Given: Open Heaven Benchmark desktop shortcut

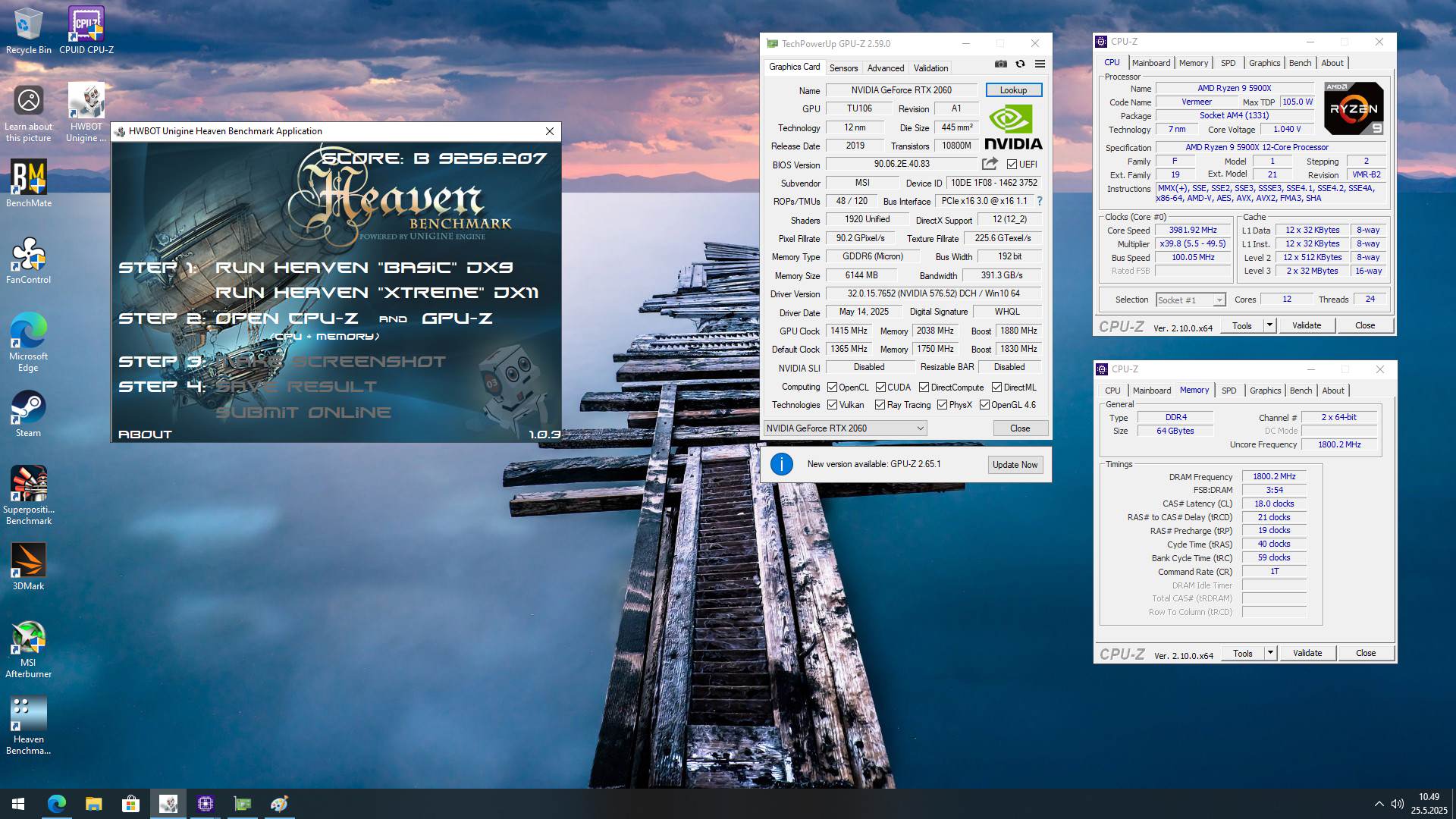Looking at the screenshot, I should 28,726.
